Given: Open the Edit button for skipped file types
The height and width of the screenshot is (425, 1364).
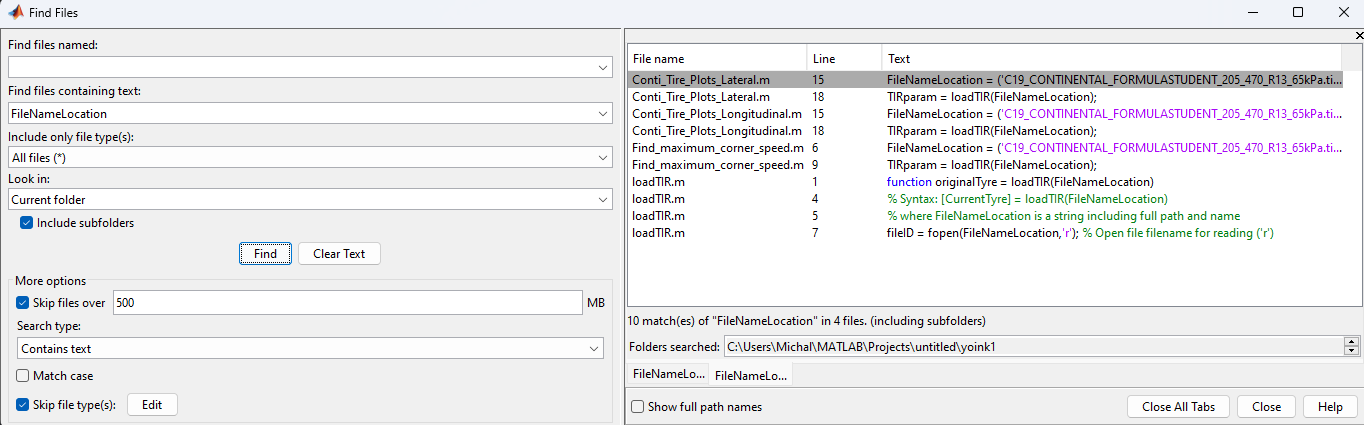Looking at the screenshot, I should click(151, 405).
